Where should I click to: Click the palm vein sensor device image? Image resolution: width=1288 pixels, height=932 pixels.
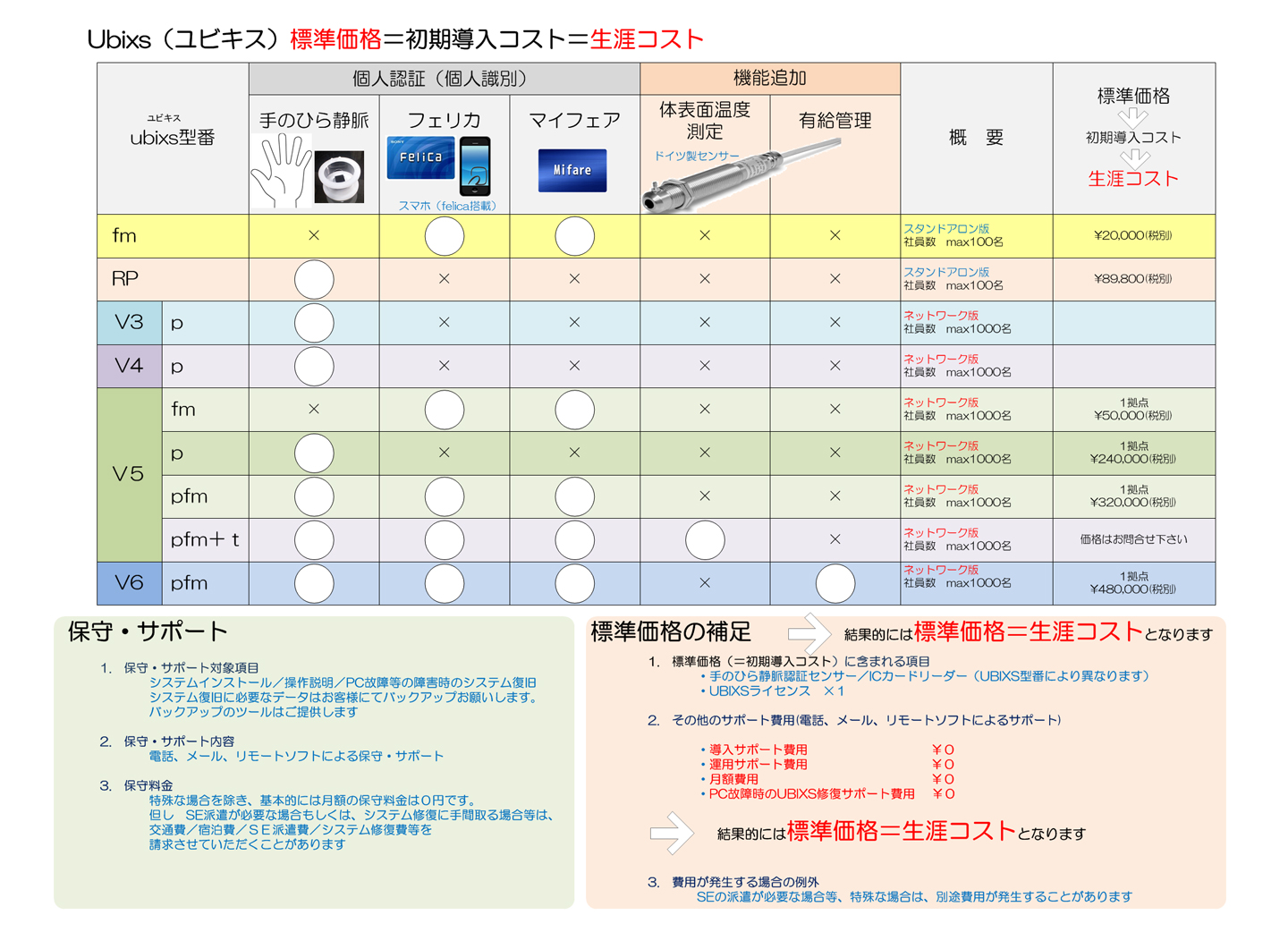click(x=340, y=176)
